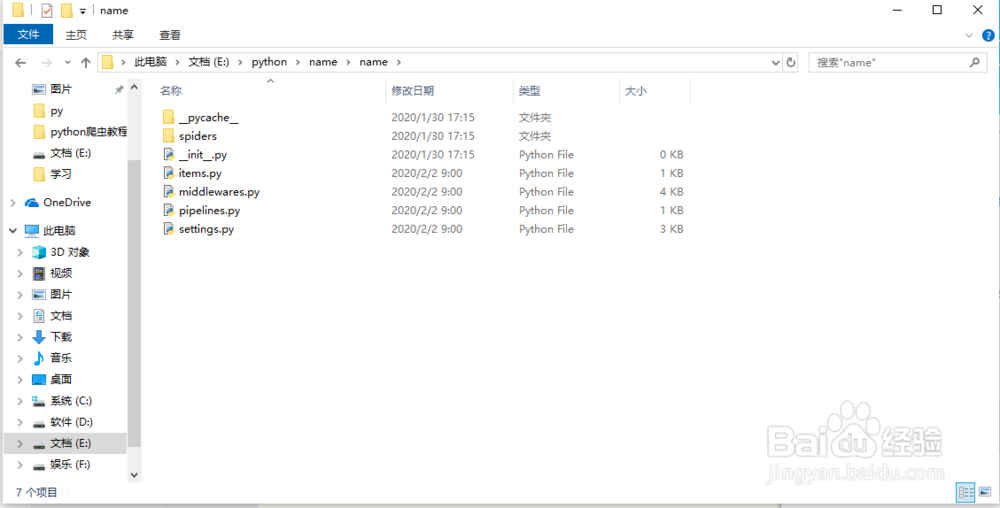This screenshot has width=1000, height=508.
Task: Go back with the back arrow
Action: [20, 62]
